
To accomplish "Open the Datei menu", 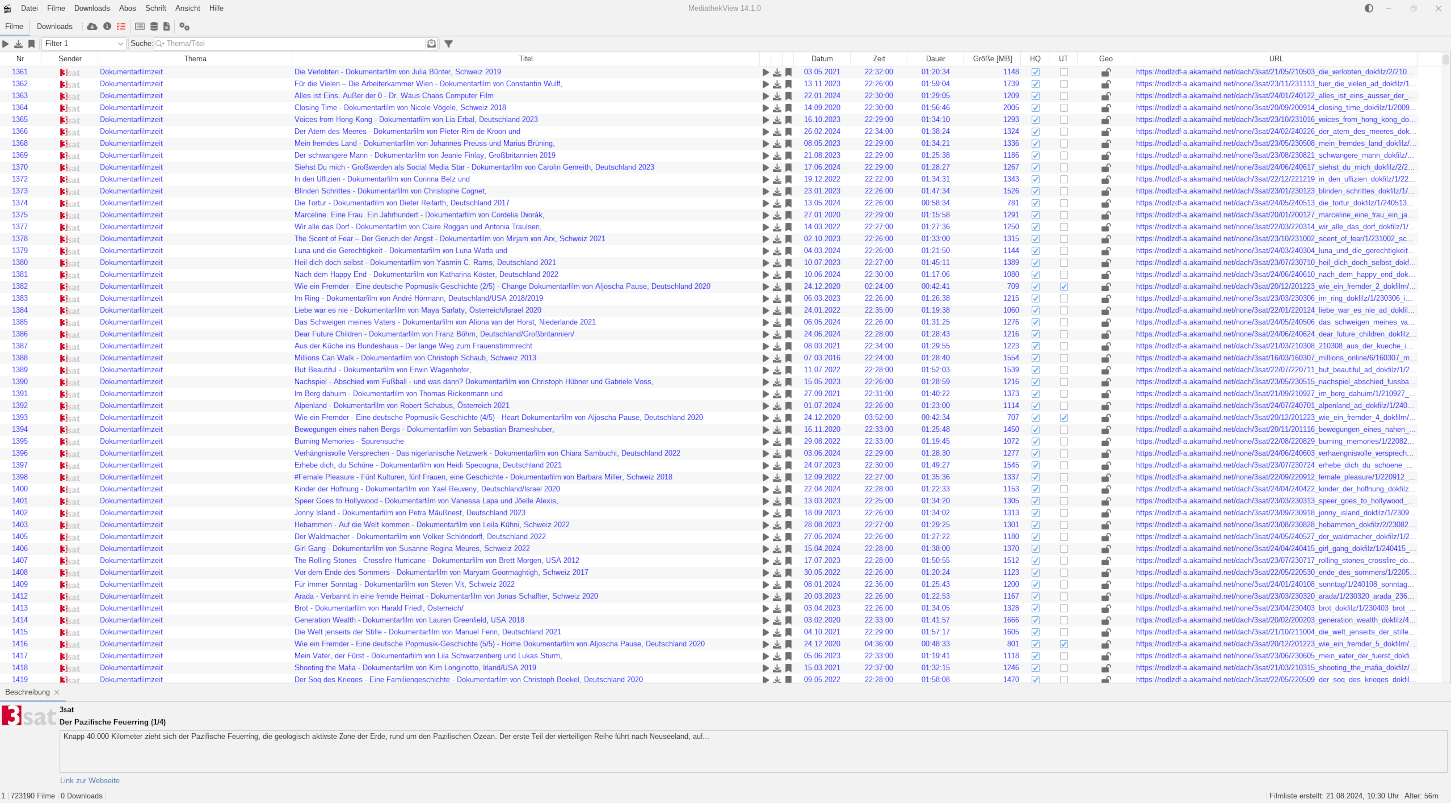I will click(29, 8).
